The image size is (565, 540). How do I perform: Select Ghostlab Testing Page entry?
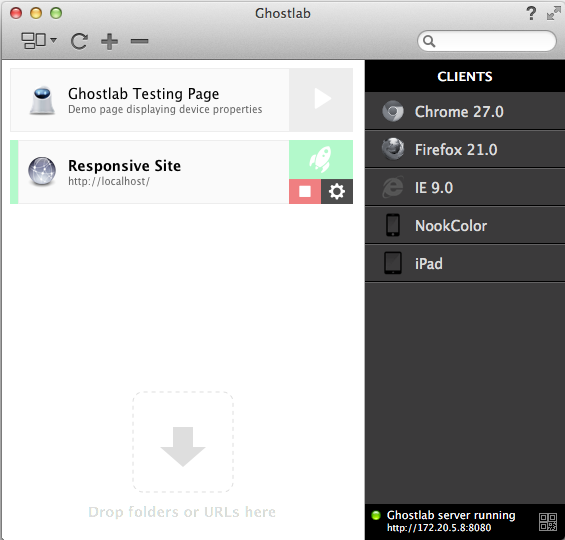tap(150, 100)
